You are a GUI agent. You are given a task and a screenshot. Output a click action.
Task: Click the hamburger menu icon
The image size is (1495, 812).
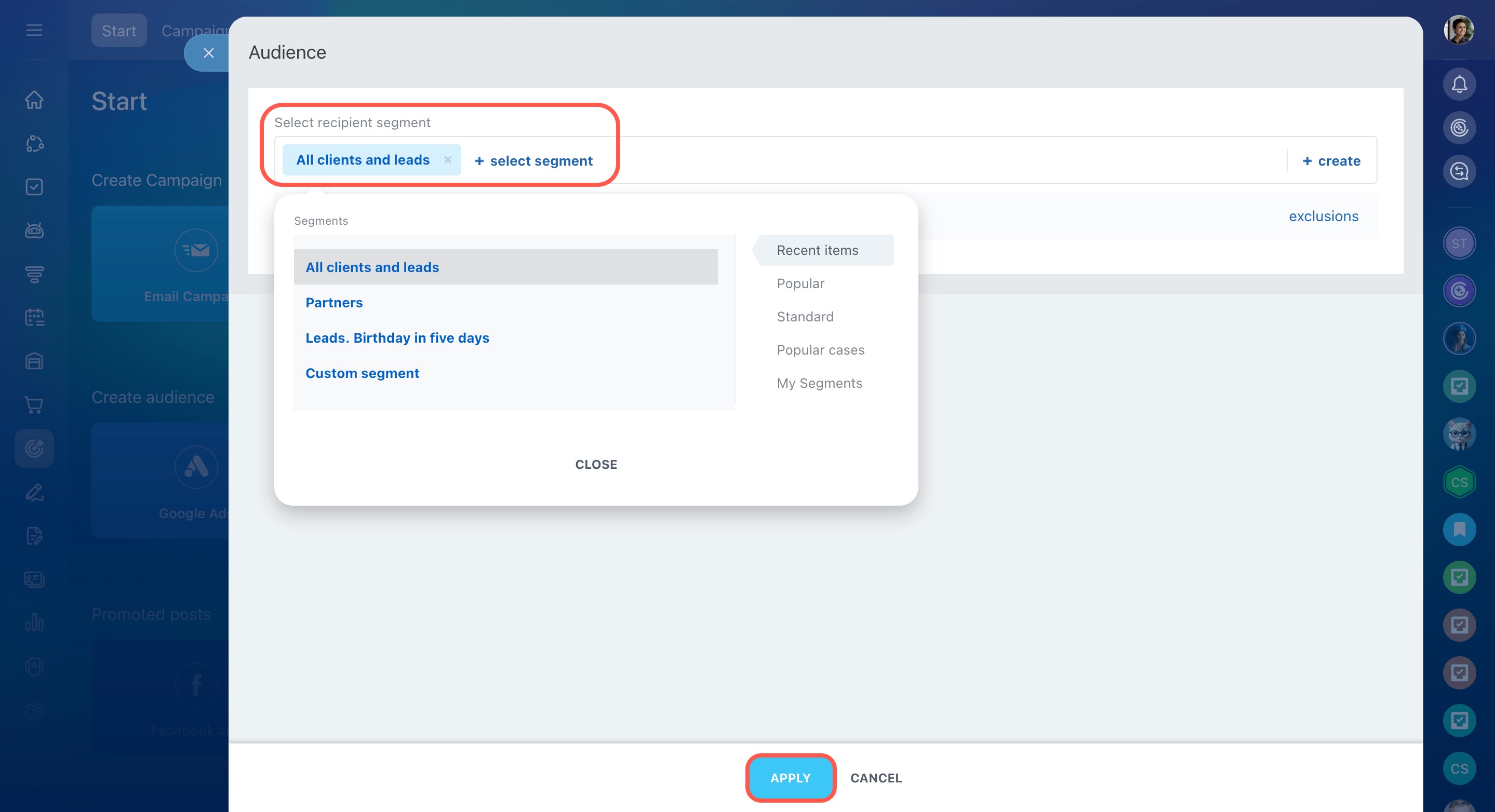34,30
